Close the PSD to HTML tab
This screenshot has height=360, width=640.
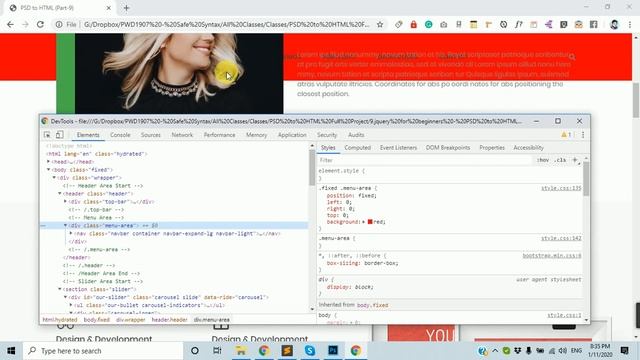[x=109, y=8]
